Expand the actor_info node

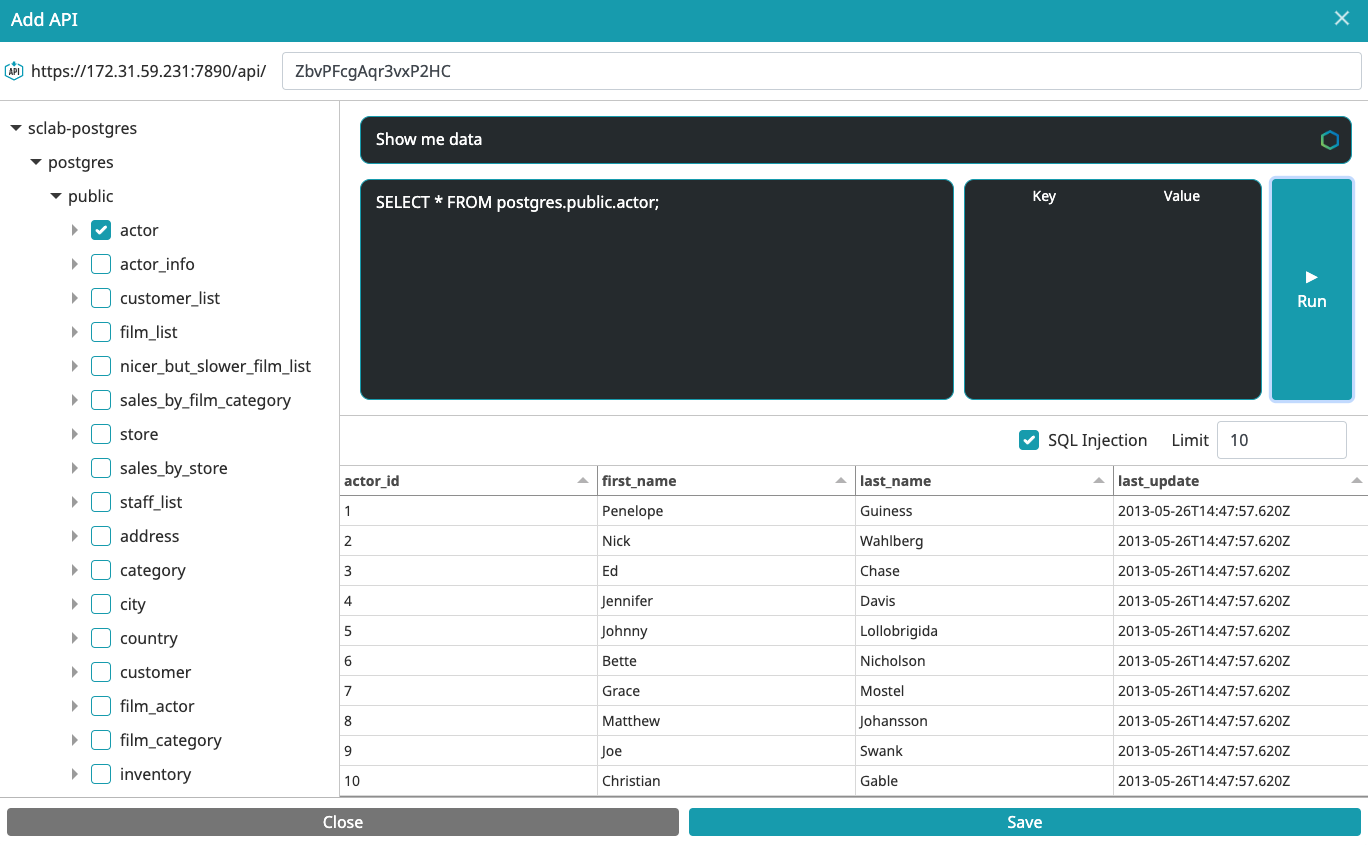(x=75, y=264)
